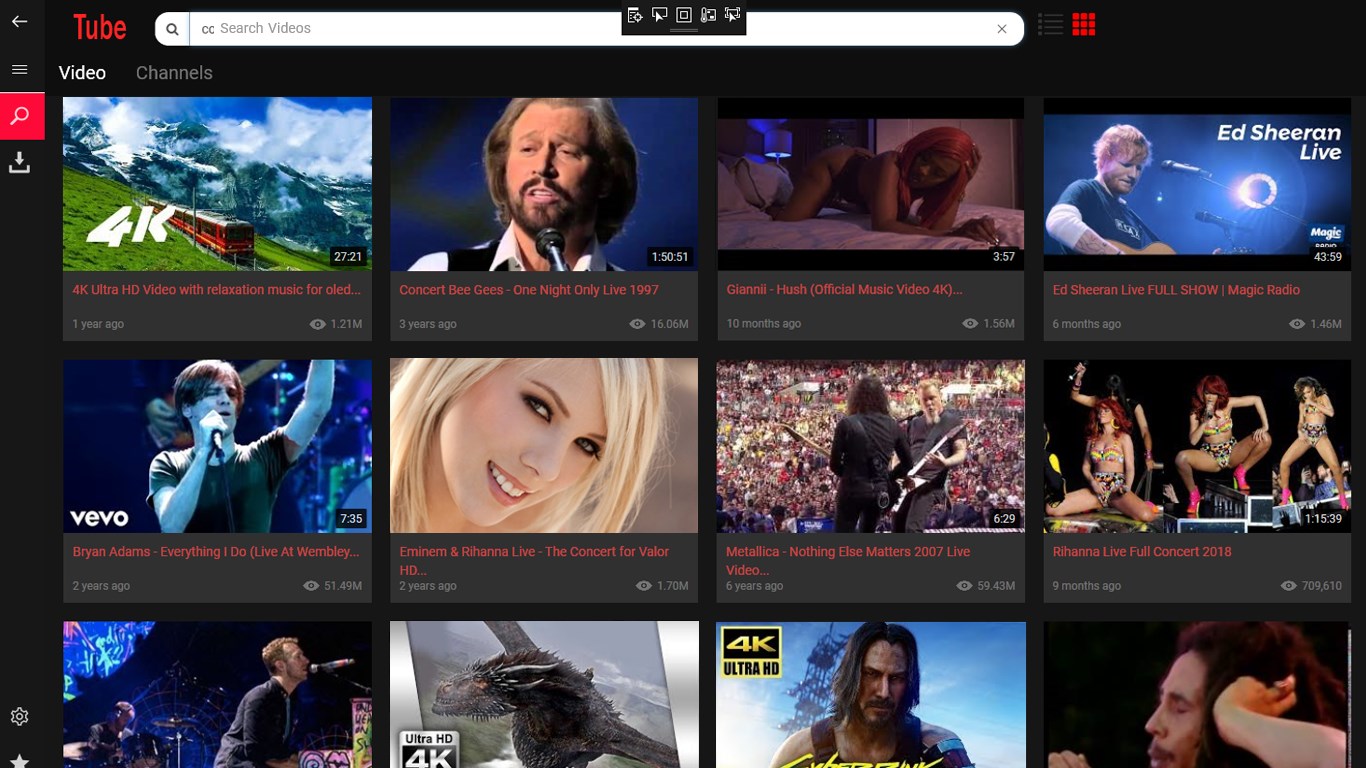This screenshot has width=1366, height=768.
Task: Toggle Display Layout Adorners debug icon
Action: tap(684, 15)
